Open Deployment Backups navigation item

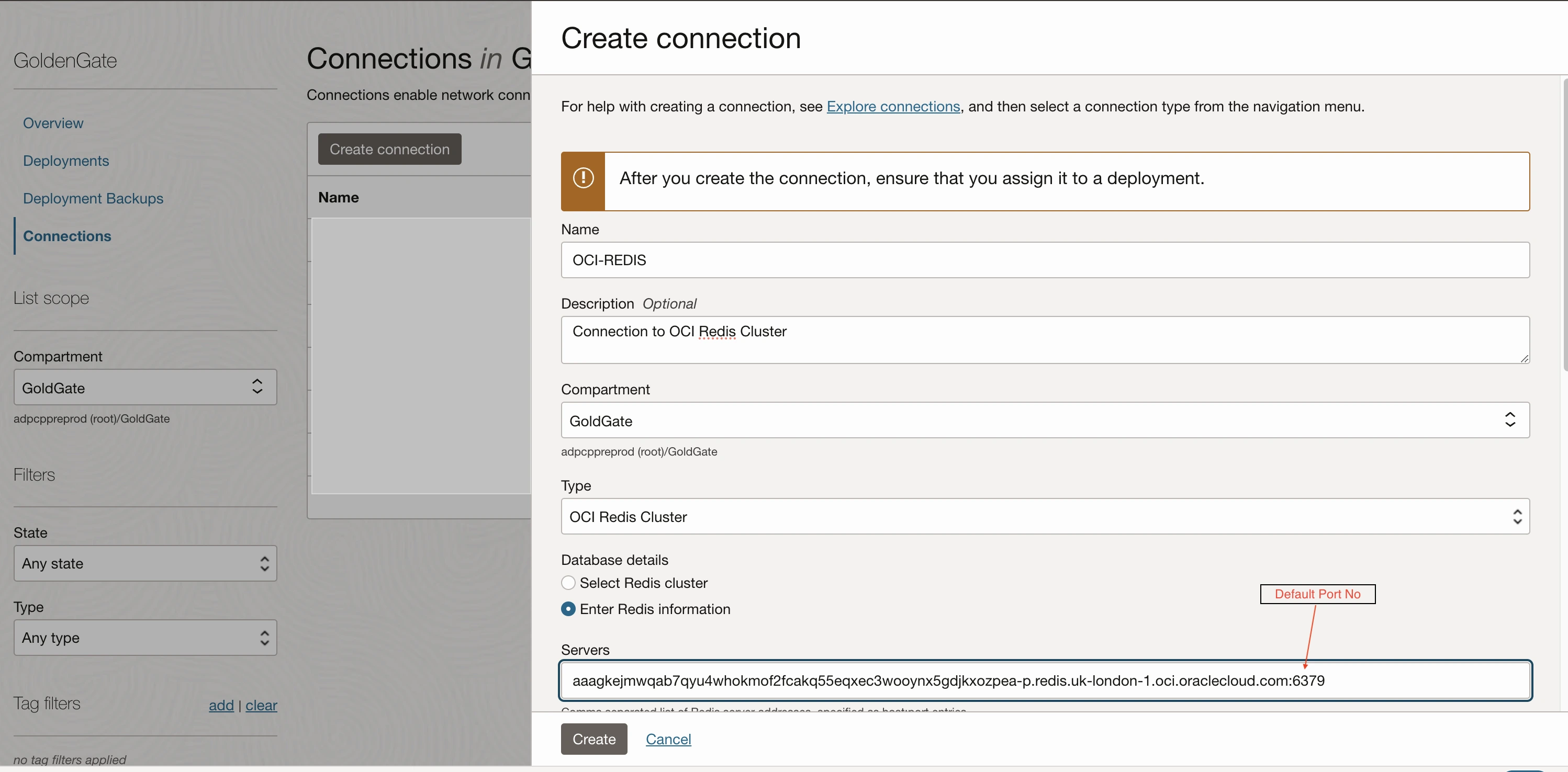[x=93, y=198]
